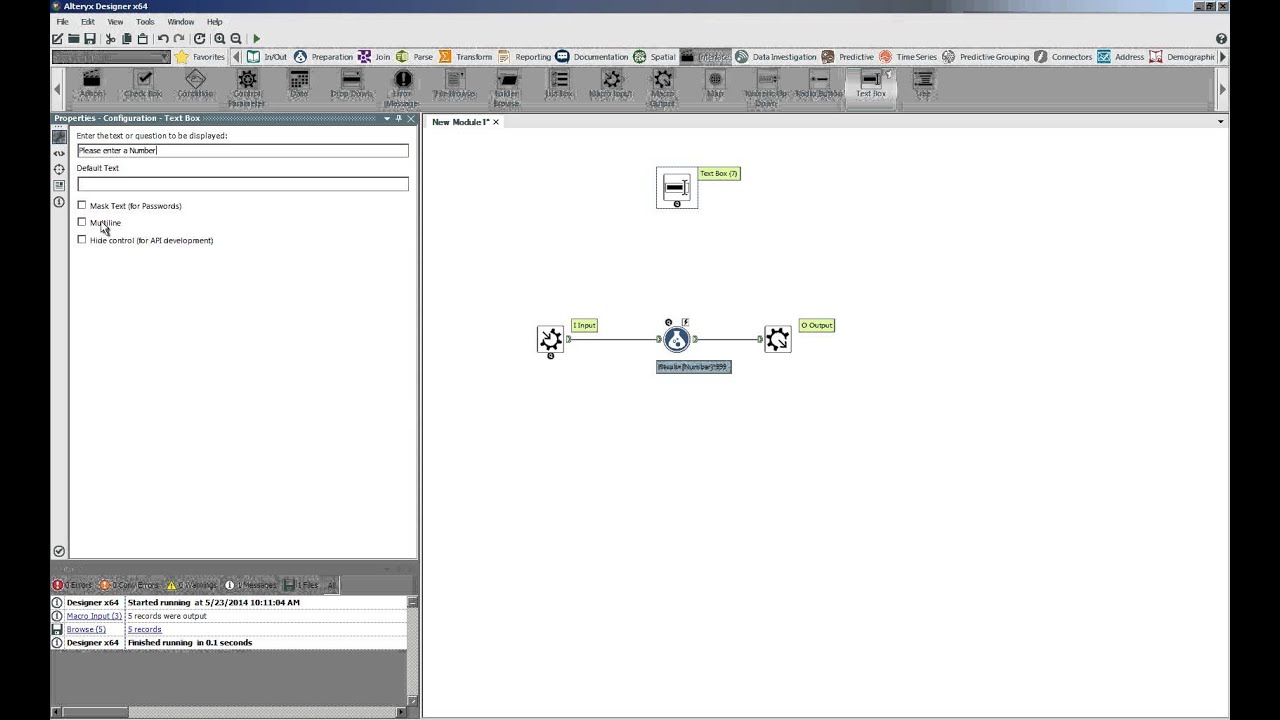
Task: Select the File Browse tool icon
Action: click(x=455, y=84)
